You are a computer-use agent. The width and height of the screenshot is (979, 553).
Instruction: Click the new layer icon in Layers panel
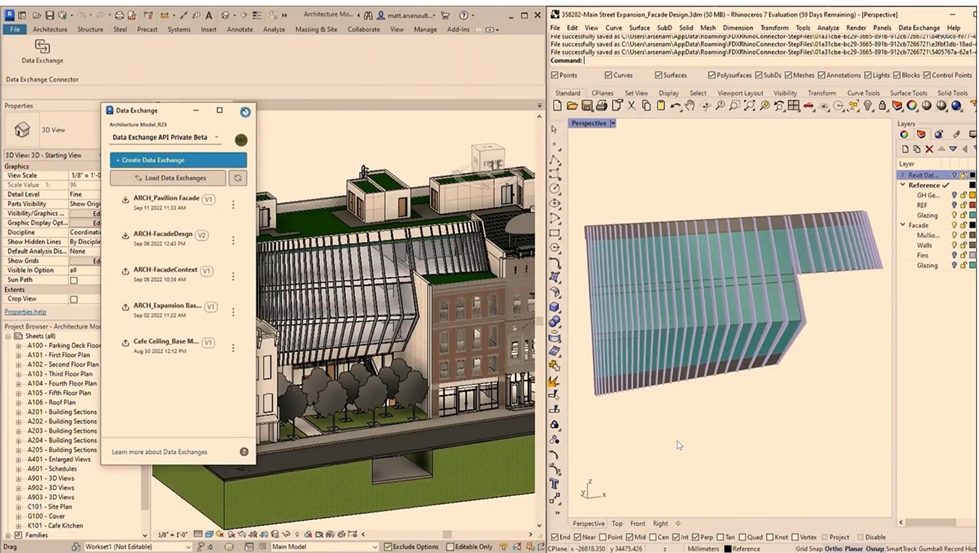click(x=905, y=149)
